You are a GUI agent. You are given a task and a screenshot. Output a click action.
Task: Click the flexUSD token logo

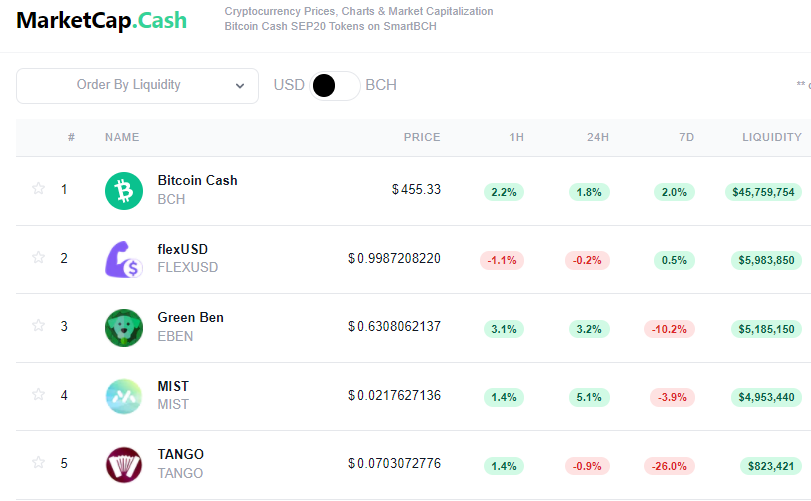(x=124, y=259)
